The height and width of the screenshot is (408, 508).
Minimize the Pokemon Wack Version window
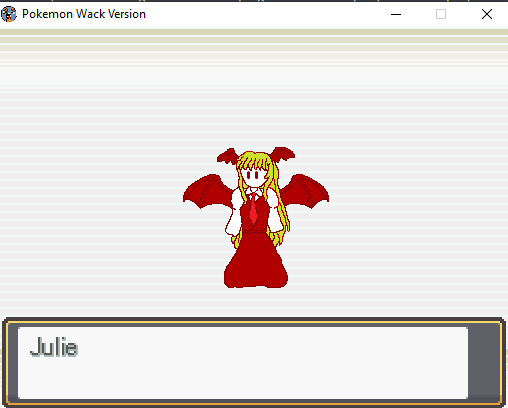396,14
